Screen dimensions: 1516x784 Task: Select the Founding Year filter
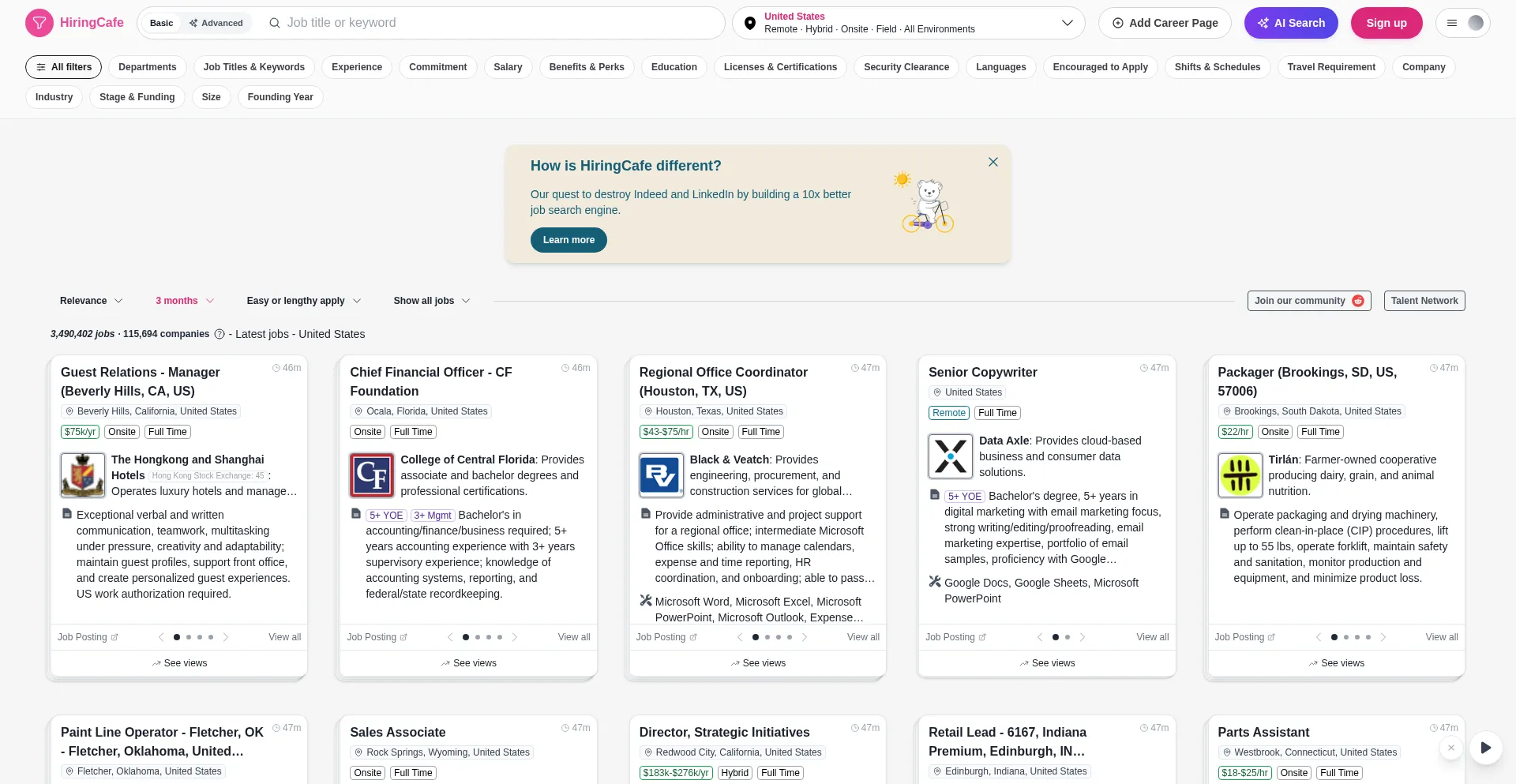coord(280,97)
